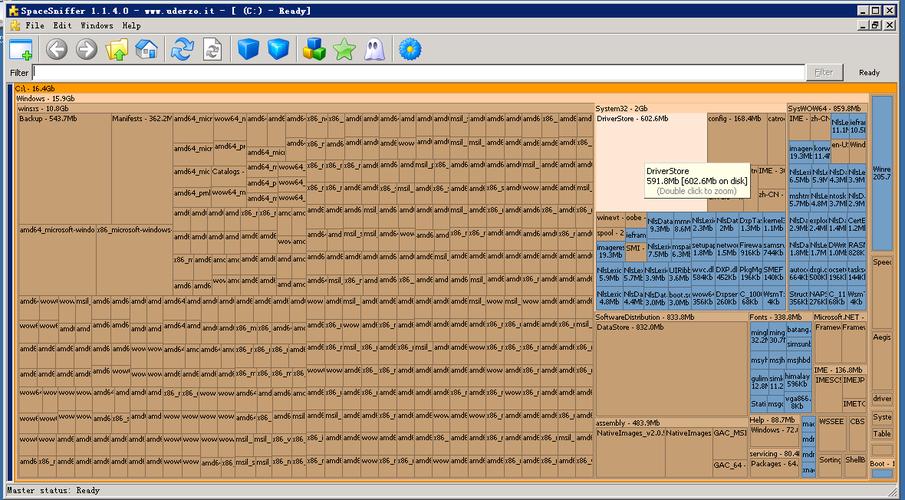Go back with the left arrow icon
The height and width of the screenshot is (500, 905).
(56, 49)
